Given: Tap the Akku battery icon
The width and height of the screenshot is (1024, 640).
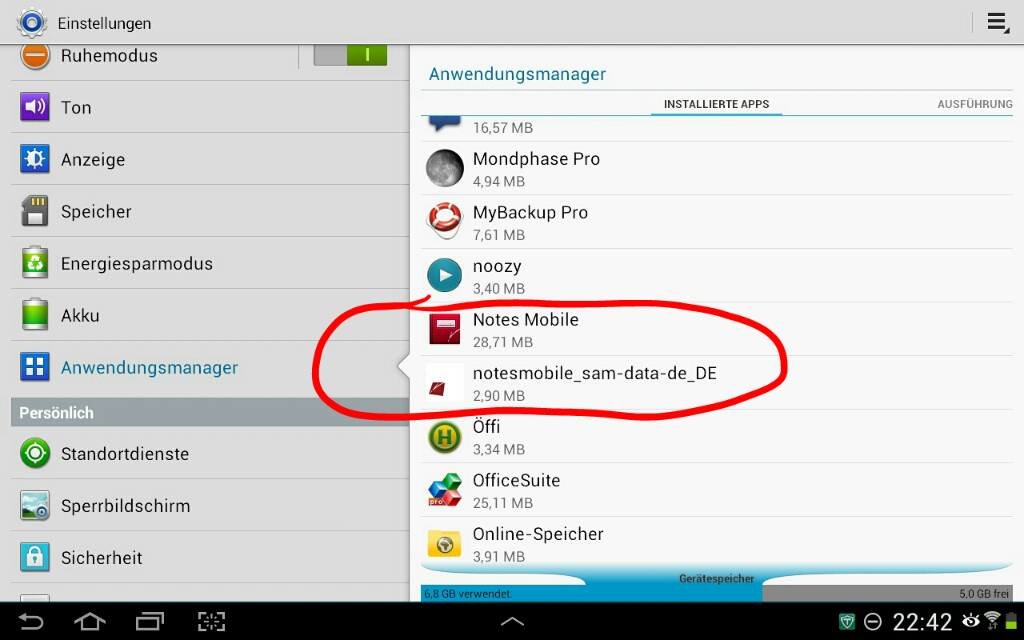Looking at the screenshot, I should coord(35,315).
